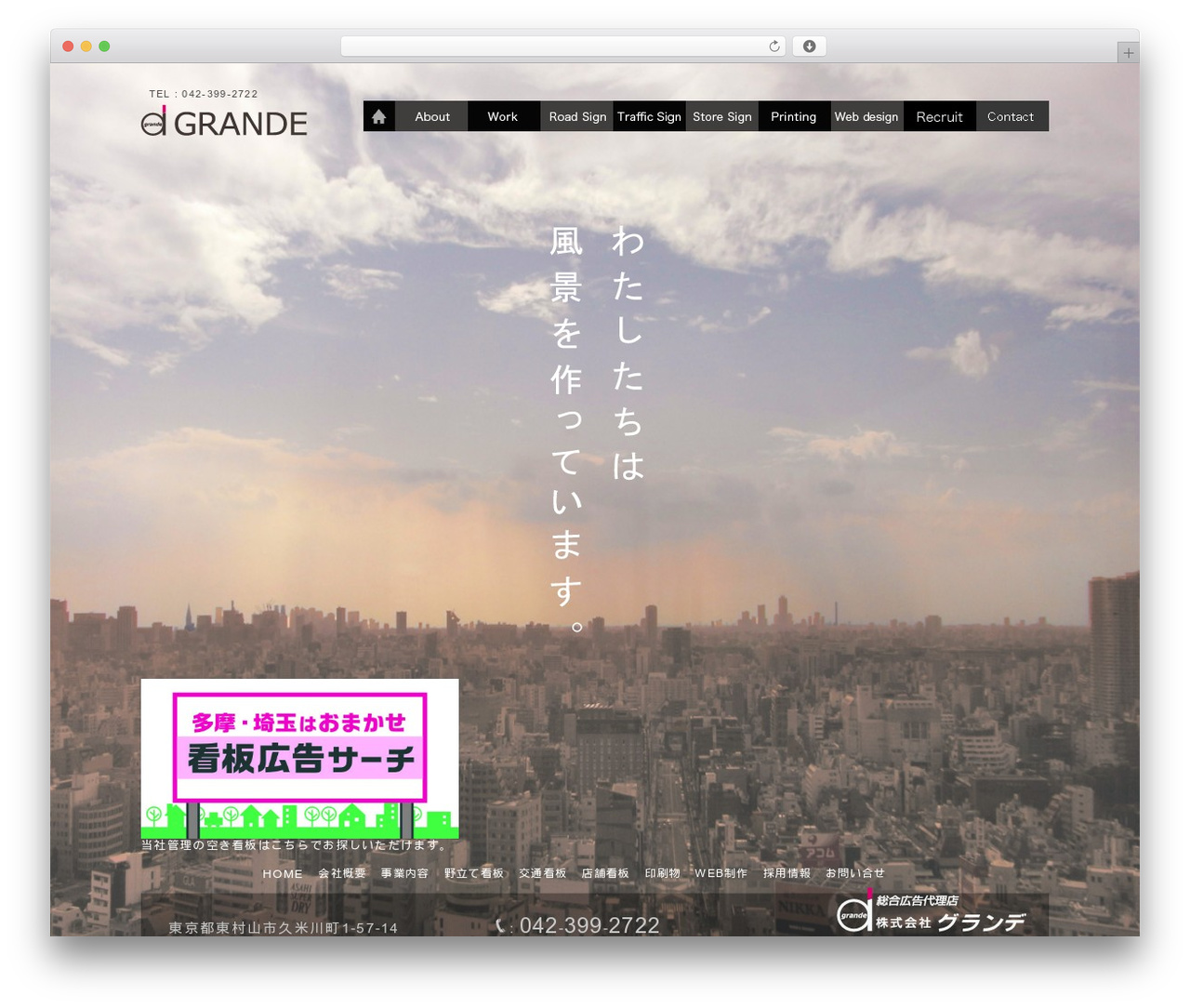
Task: Click the HOME footer link
Action: (283, 874)
